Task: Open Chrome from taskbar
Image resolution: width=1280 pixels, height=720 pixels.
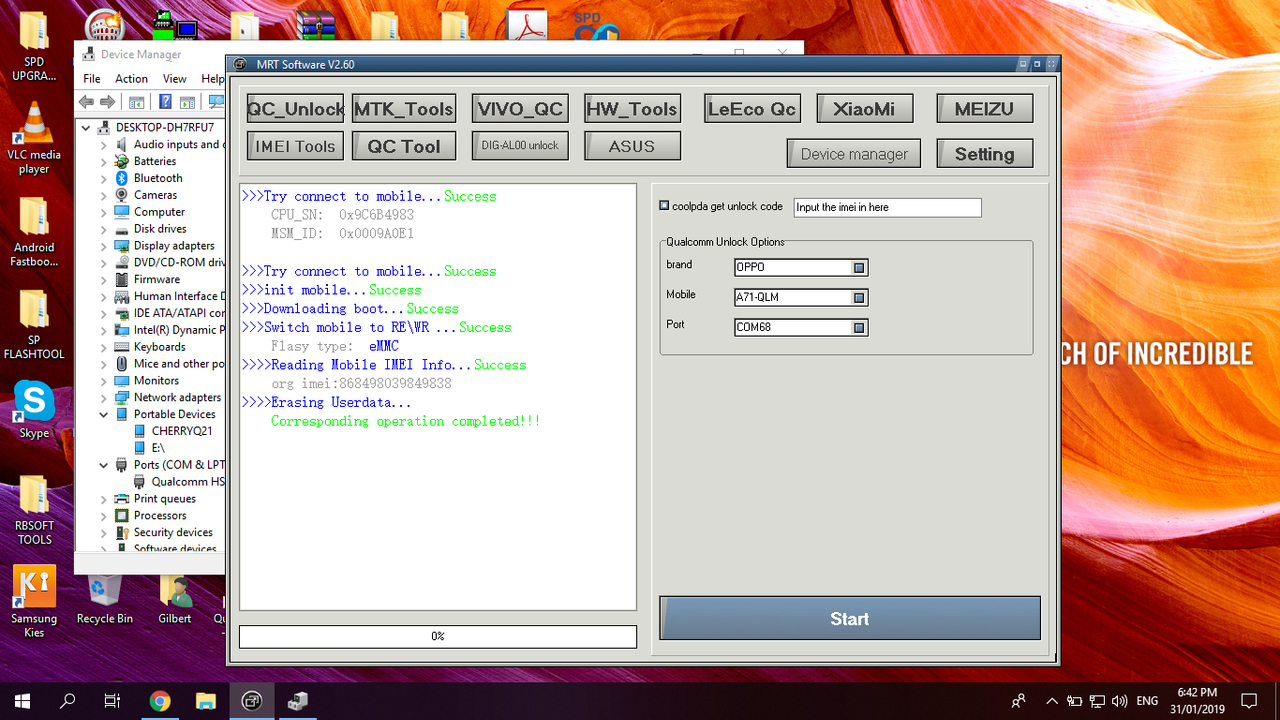Action: pyautogui.click(x=160, y=701)
